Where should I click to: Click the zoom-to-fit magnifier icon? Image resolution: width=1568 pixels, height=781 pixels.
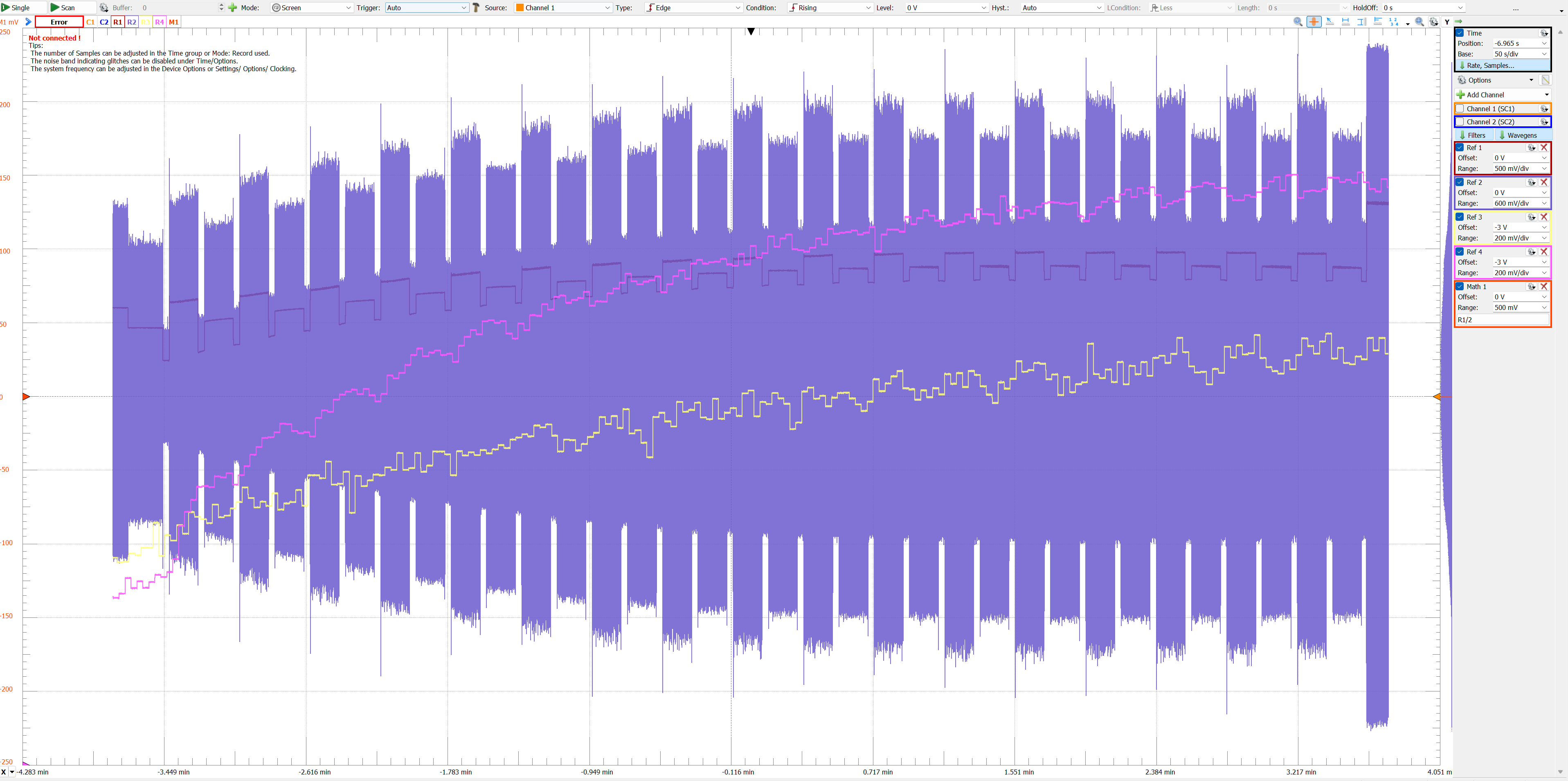[x=1419, y=22]
